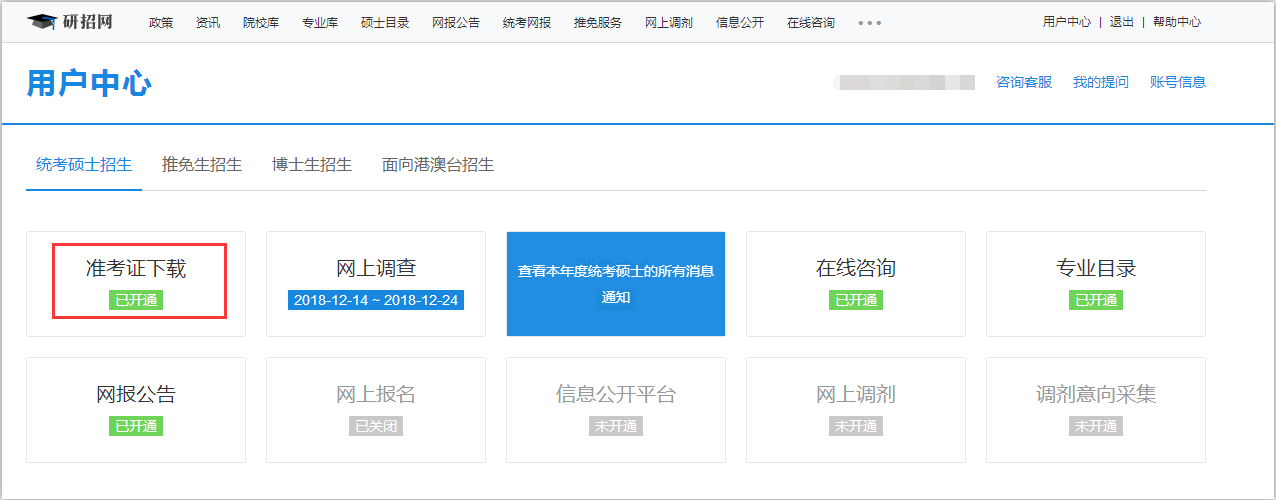Click the 2018-12-14 ~ 2018-12-24 date badge
This screenshot has width=1276, height=500.
click(x=376, y=300)
